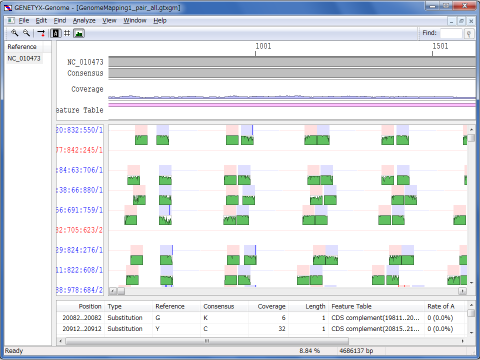Click the red arrow jump icon
This screenshot has width=480, height=360.
pos(41,33)
